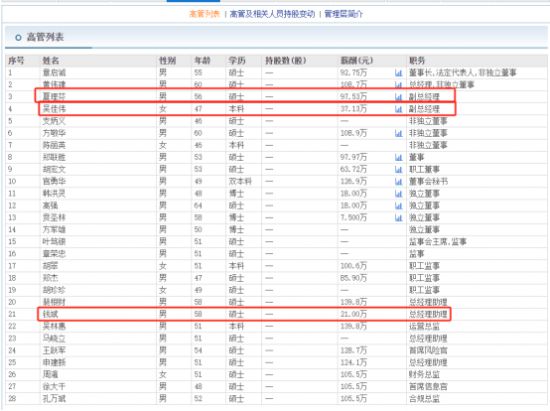This screenshot has height=411, width=550.
Task: Click the 职务 column header
Action: click(417, 61)
